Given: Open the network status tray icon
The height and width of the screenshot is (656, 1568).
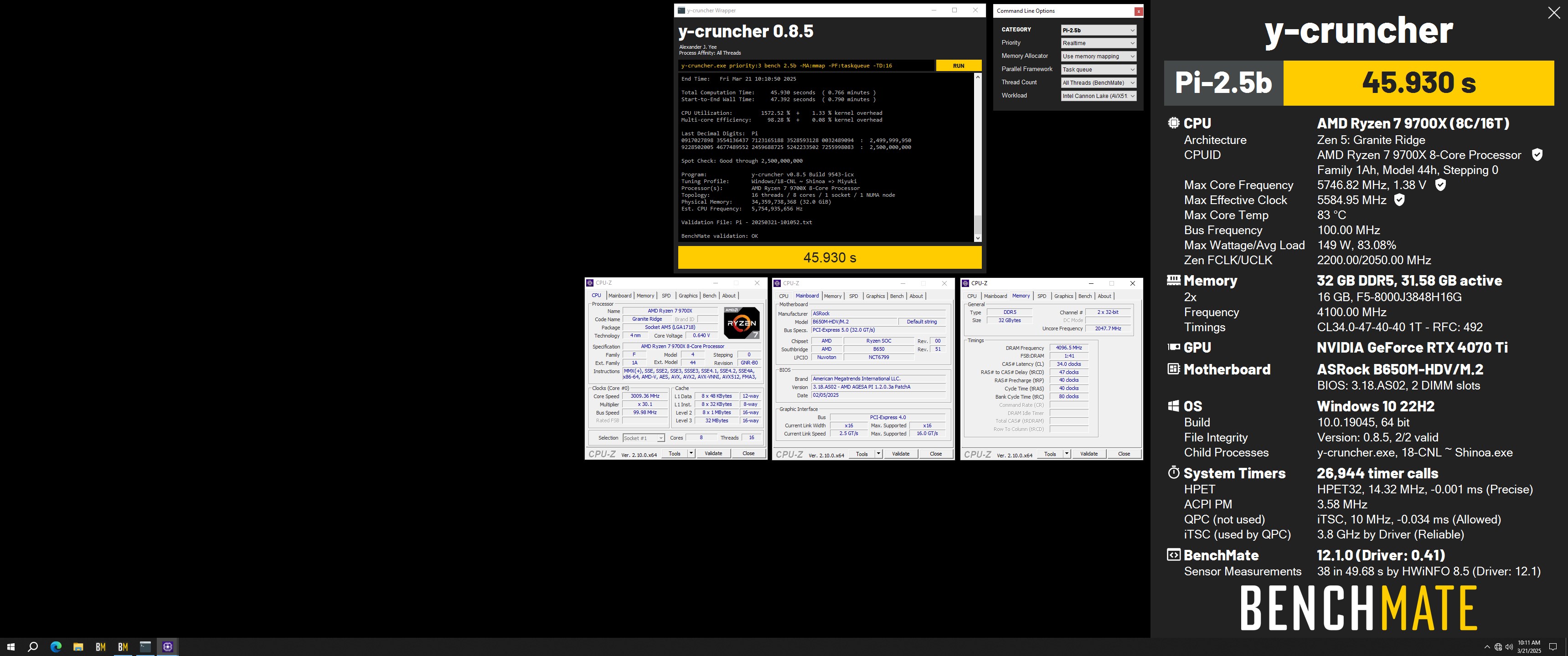Looking at the screenshot, I should 1498,647.
